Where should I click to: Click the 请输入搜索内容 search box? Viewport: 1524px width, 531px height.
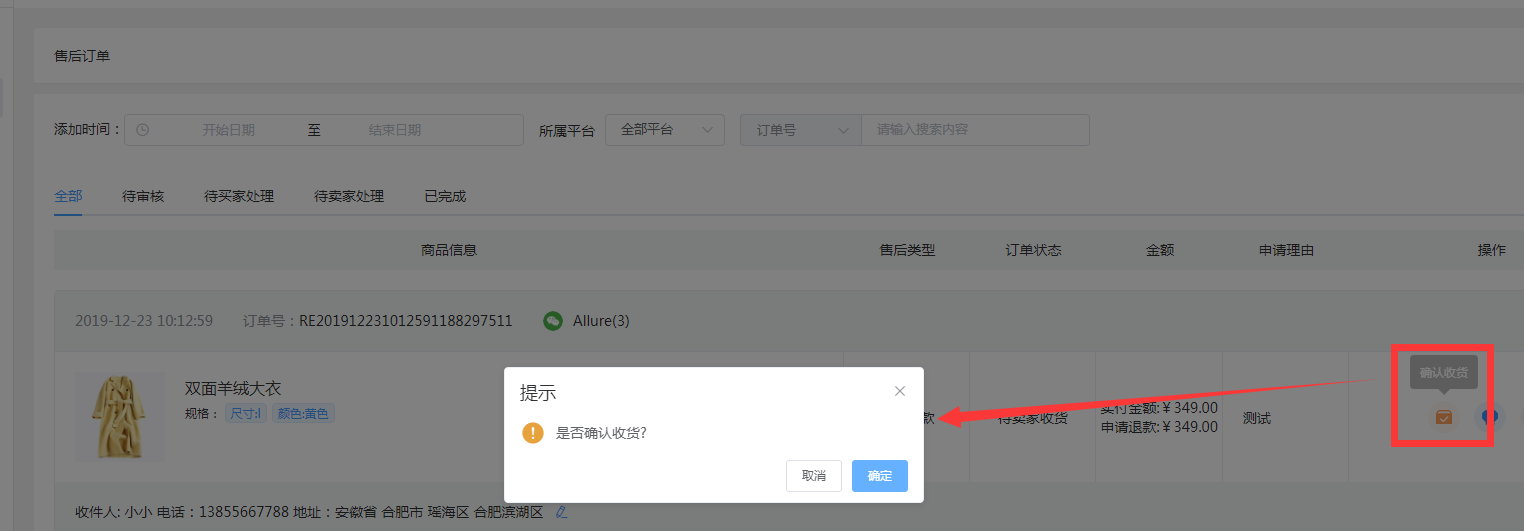pyautogui.click(x=975, y=130)
